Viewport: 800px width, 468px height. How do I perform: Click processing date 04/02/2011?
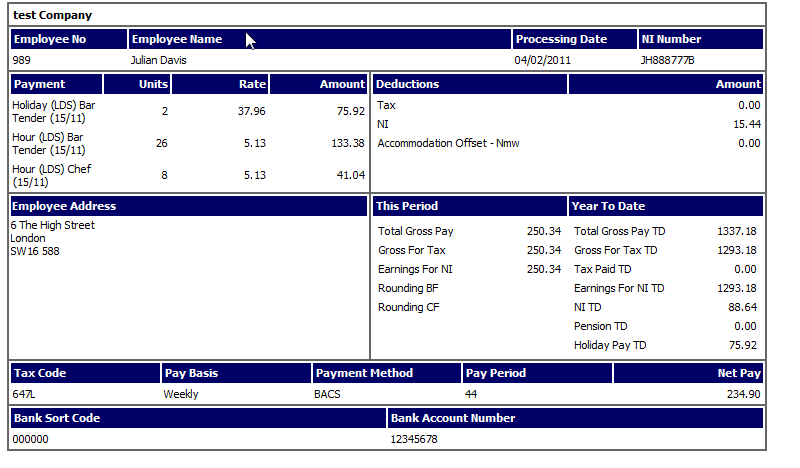542,60
